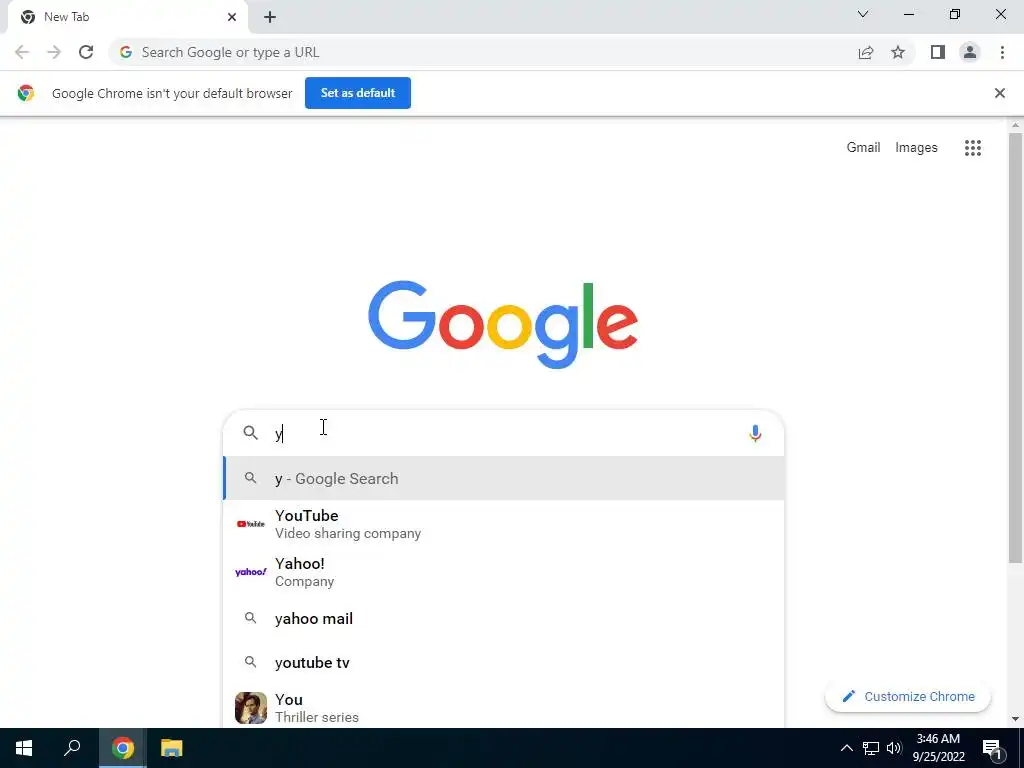Open the tab search chevron
1024x768 pixels.
tap(863, 14)
